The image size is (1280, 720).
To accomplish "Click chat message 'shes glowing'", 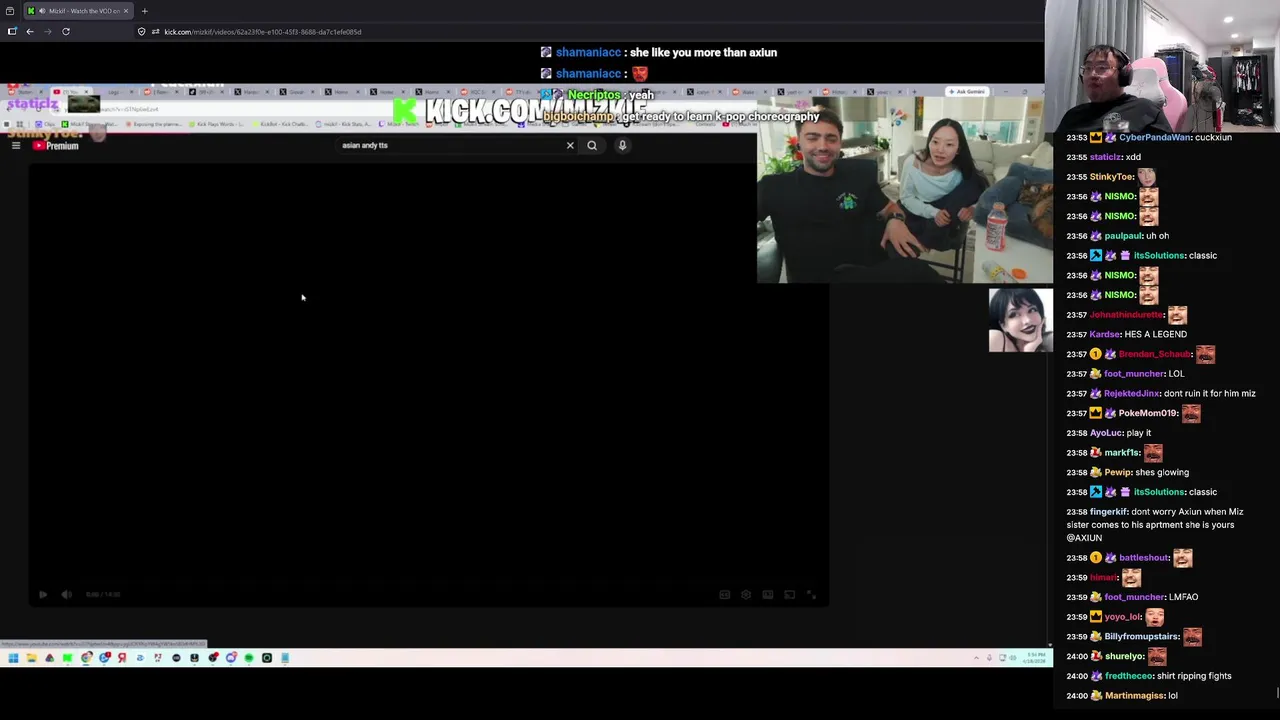I will point(1162,472).
